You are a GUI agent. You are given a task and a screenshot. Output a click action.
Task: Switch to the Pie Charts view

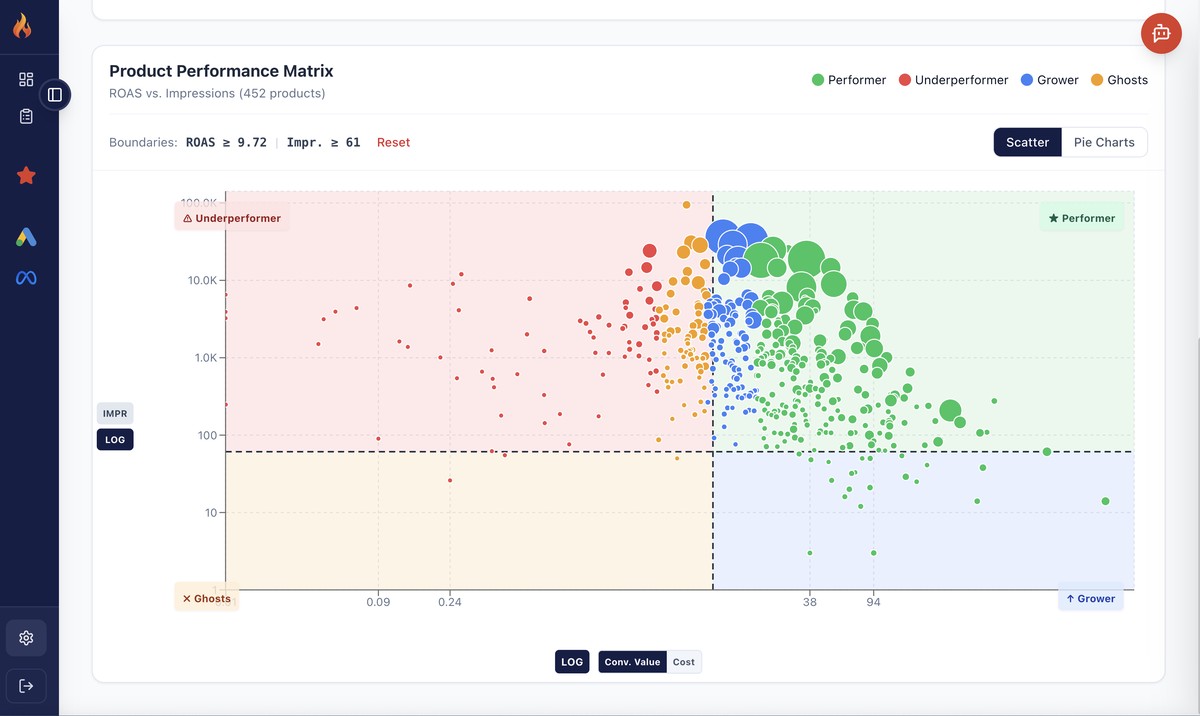[1103, 142]
